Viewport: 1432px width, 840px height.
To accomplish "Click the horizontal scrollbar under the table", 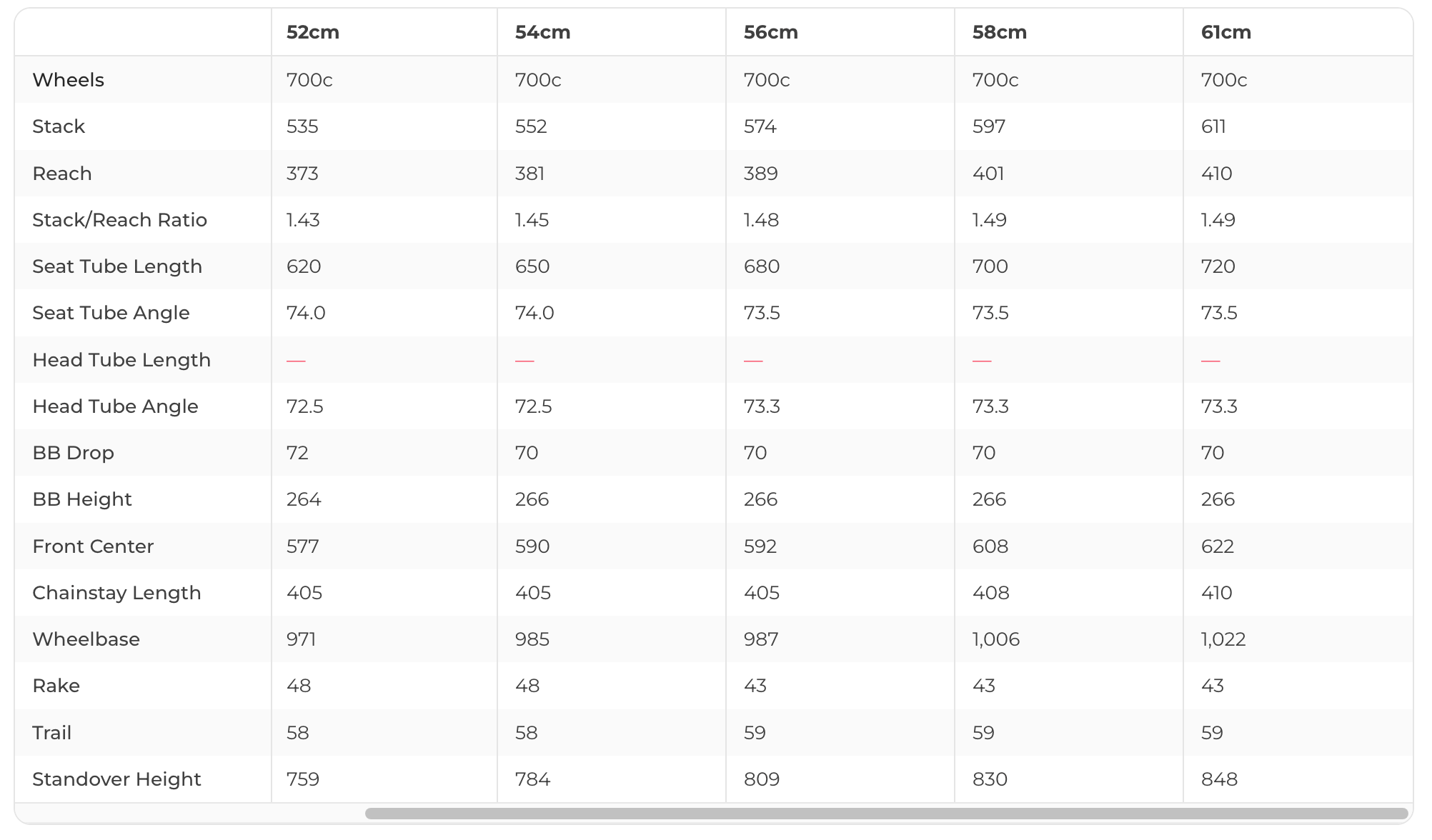I will point(886,814).
